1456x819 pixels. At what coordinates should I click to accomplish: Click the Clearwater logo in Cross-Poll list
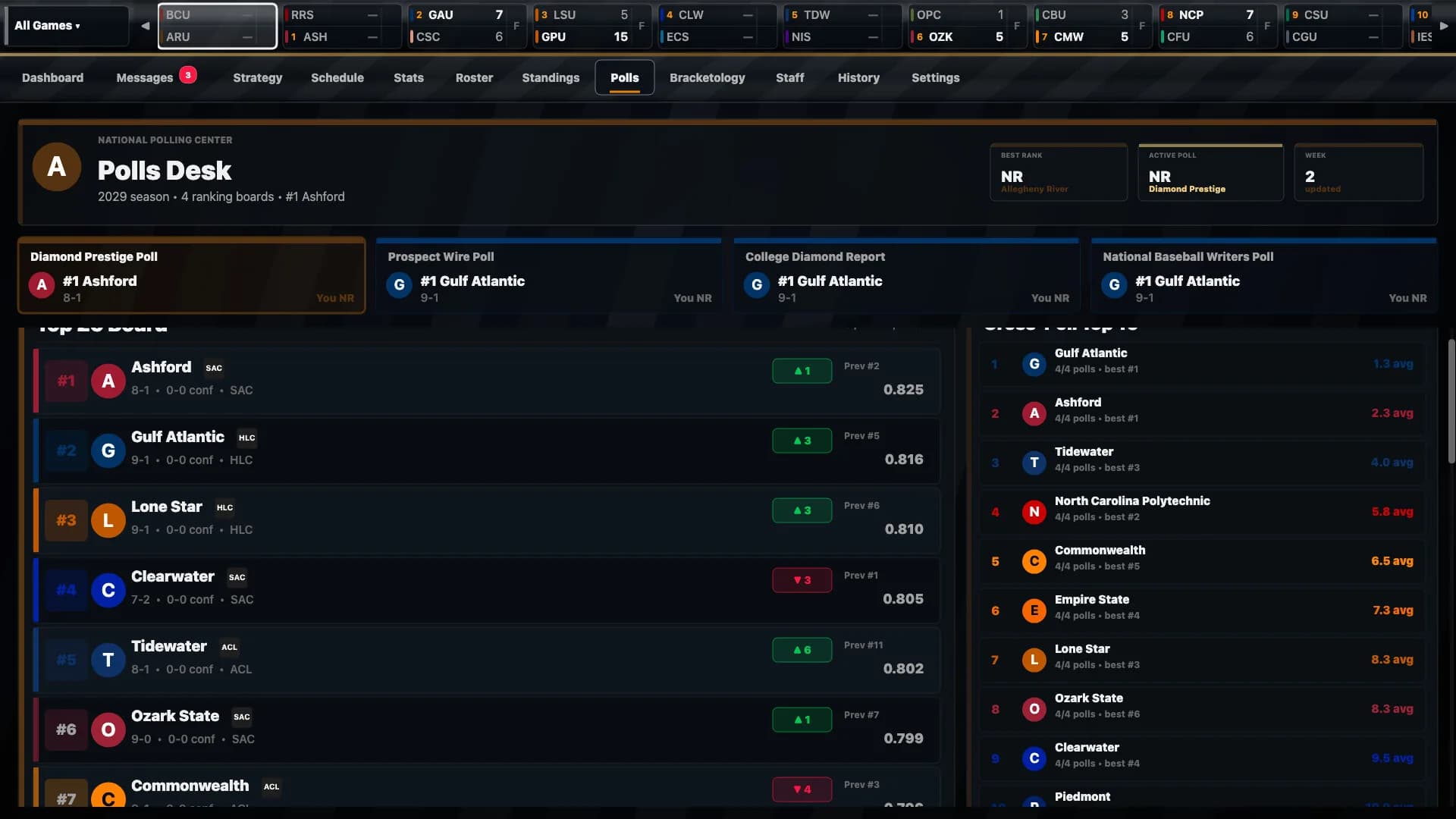click(x=1034, y=758)
